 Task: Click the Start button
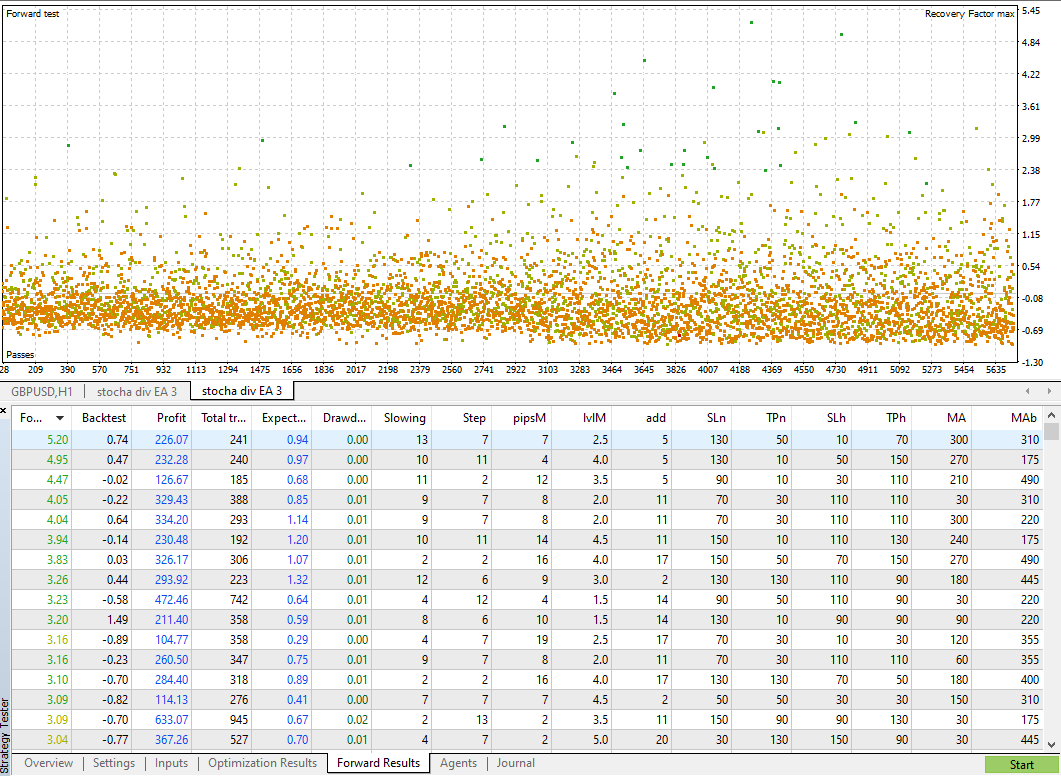(x=1021, y=764)
